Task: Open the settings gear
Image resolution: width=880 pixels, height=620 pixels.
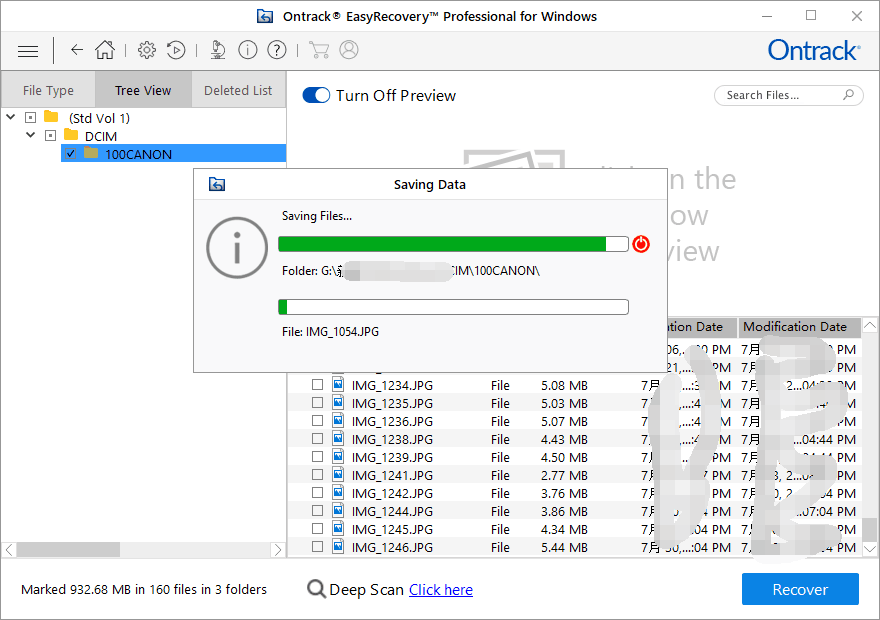Action: pos(147,50)
